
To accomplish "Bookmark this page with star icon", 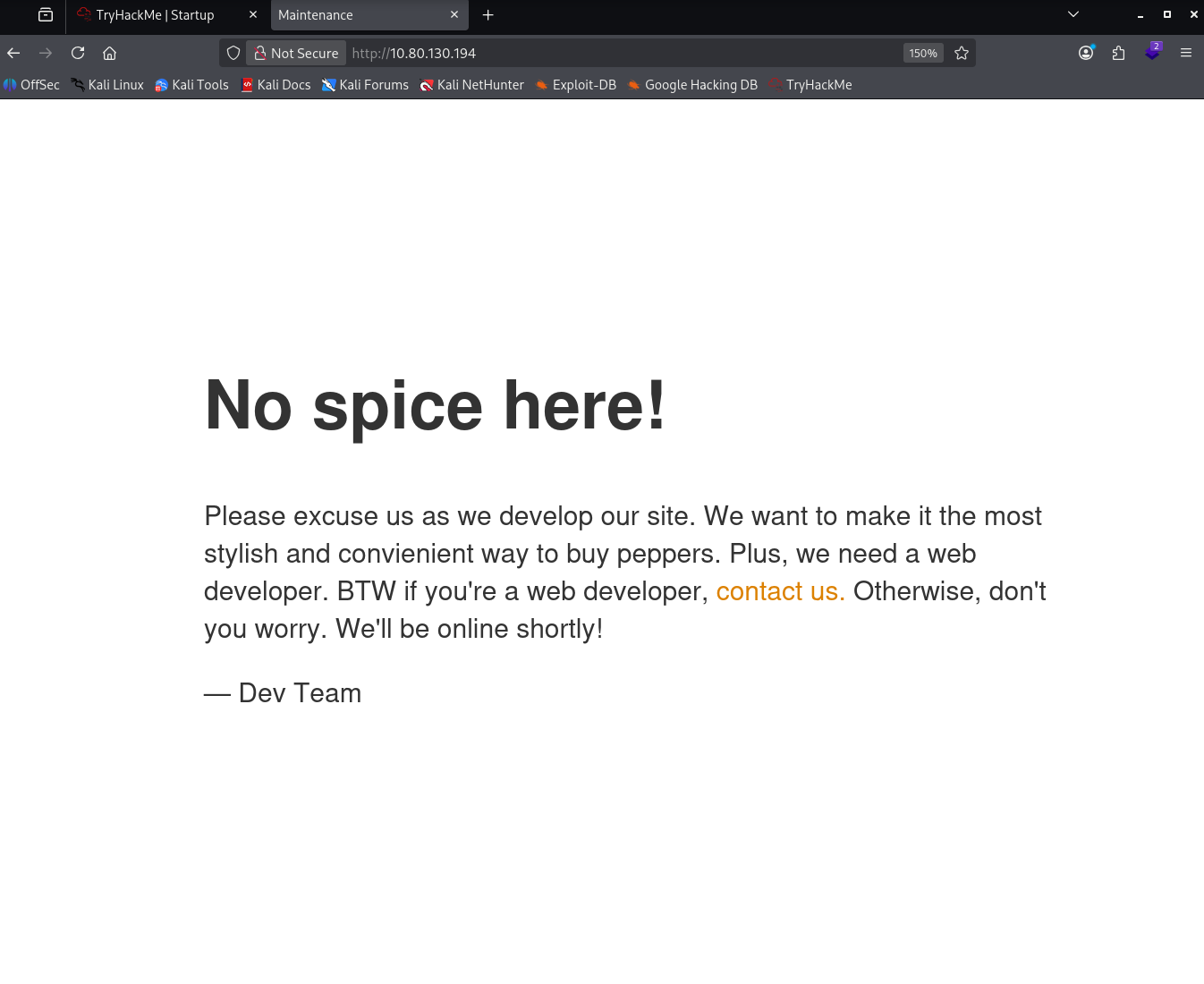I will pos(962,53).
